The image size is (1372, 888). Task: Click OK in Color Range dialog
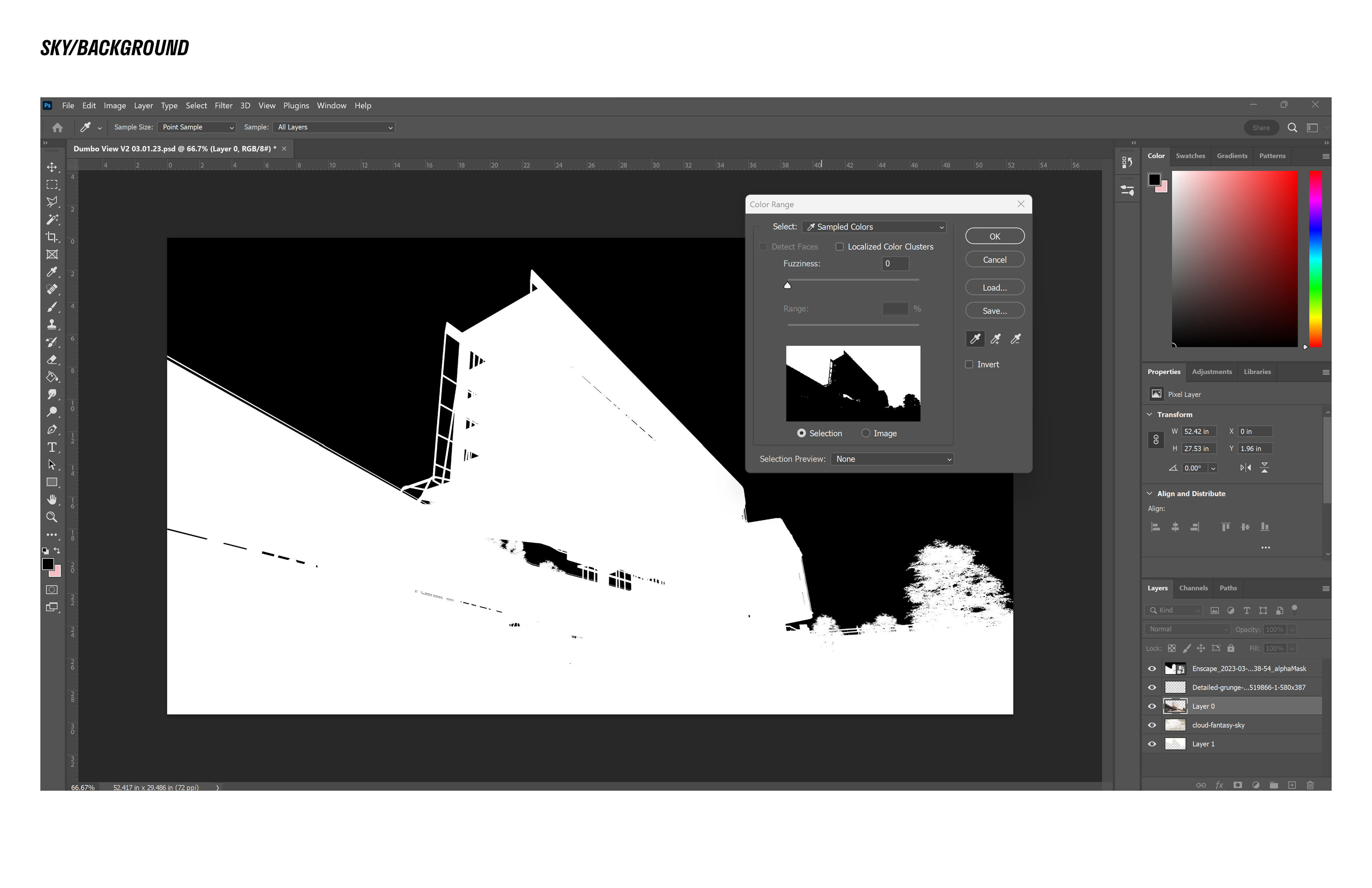[x=994, y=237]
